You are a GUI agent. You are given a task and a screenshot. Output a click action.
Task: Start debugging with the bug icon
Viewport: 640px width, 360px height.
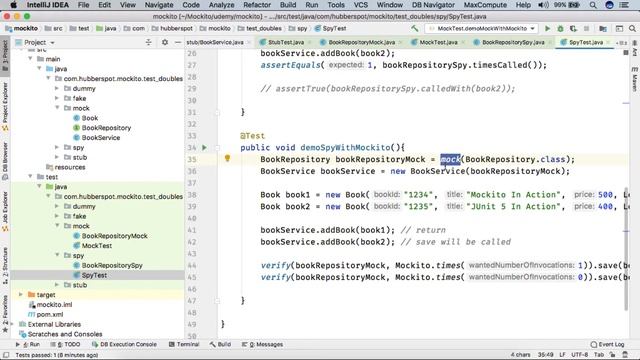tap(560, 29)
